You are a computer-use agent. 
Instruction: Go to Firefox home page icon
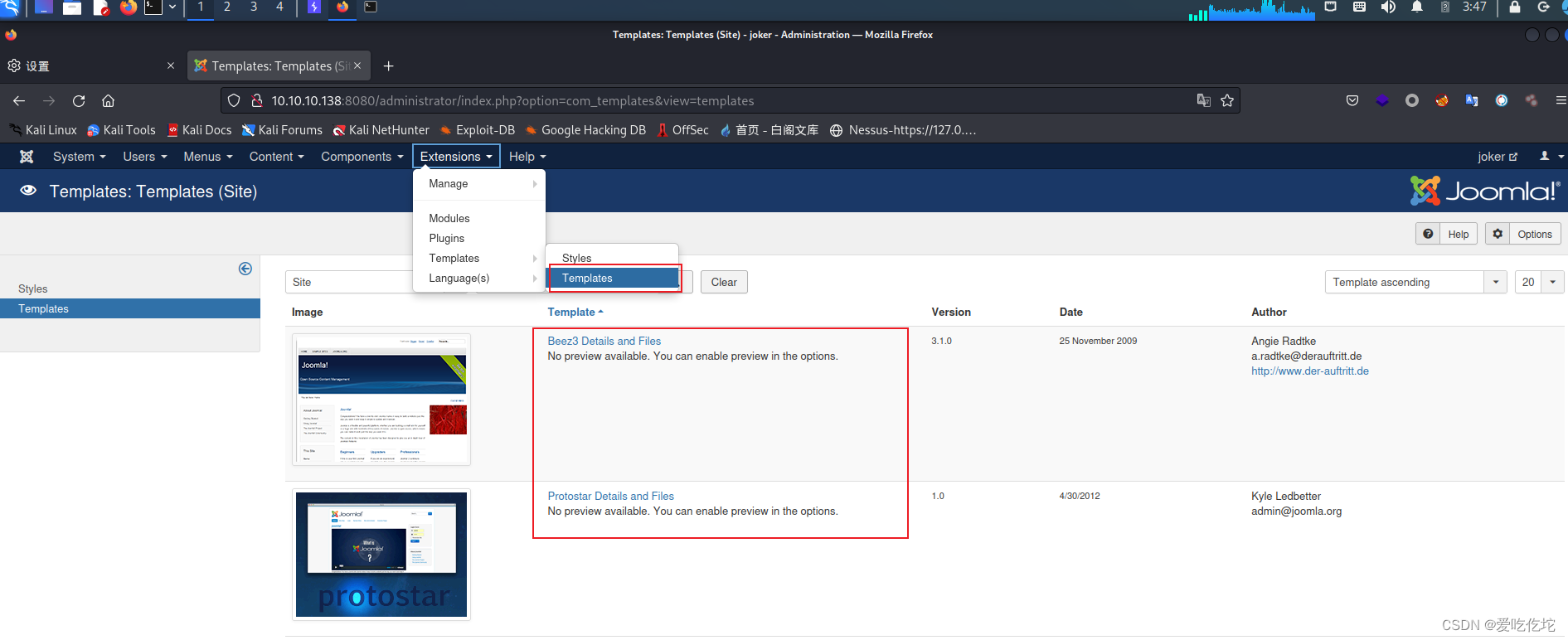click(x=108, y=100)
